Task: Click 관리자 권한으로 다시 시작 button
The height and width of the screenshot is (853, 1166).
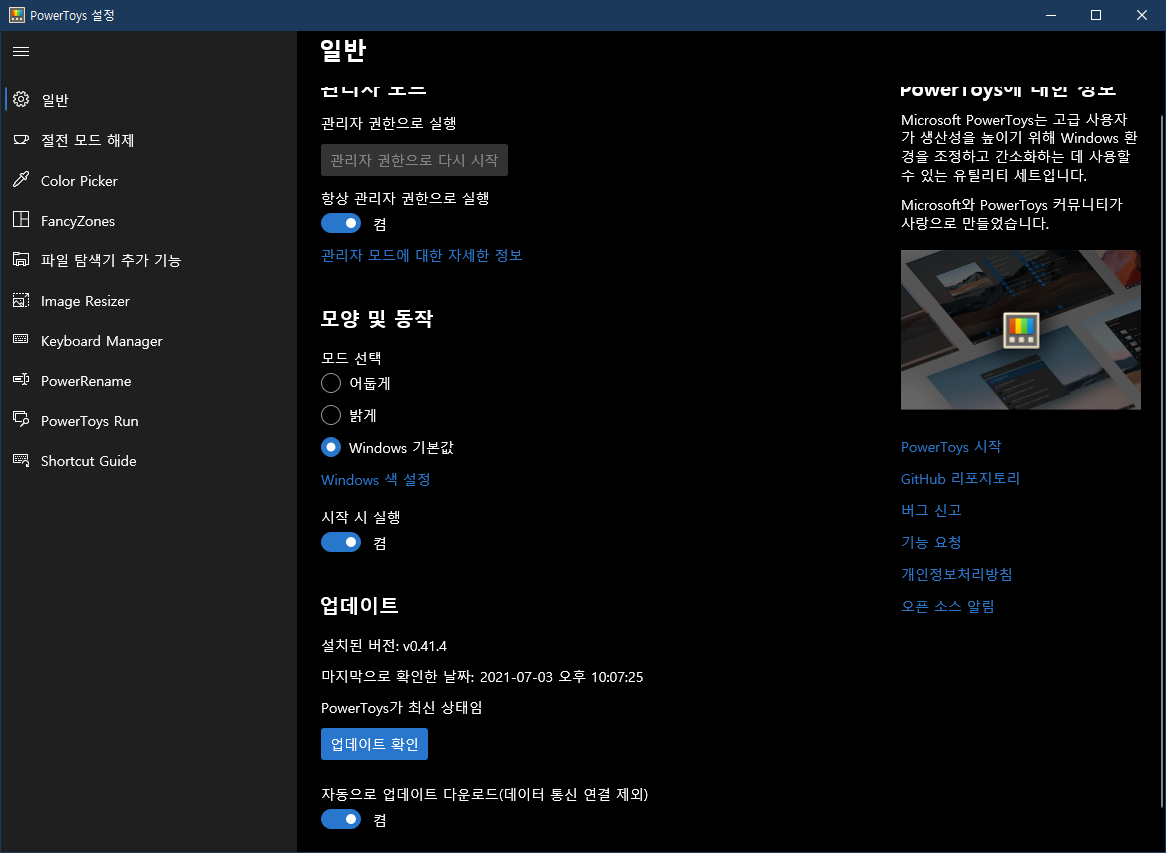Action: tap(414, 160)
